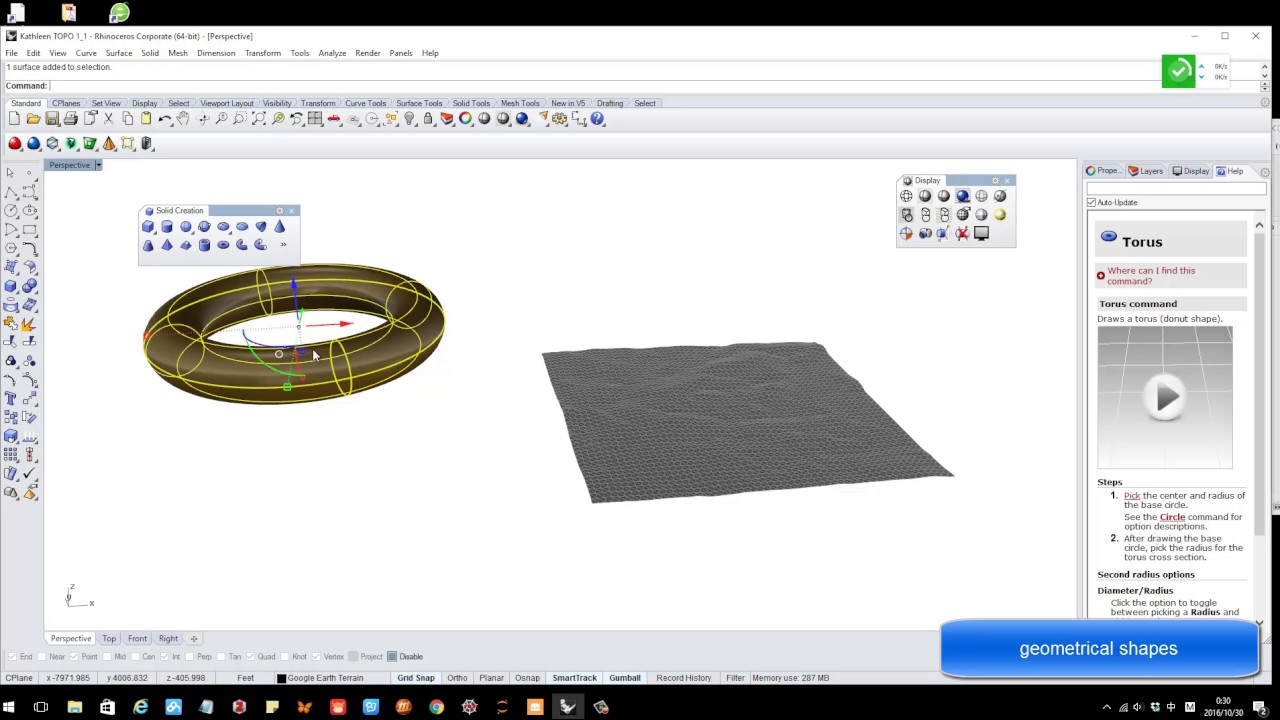The image size is (1280, 720).
Task: Select the Cylinder tool in the Solid Creation panel
Action: tap(167, 227)
